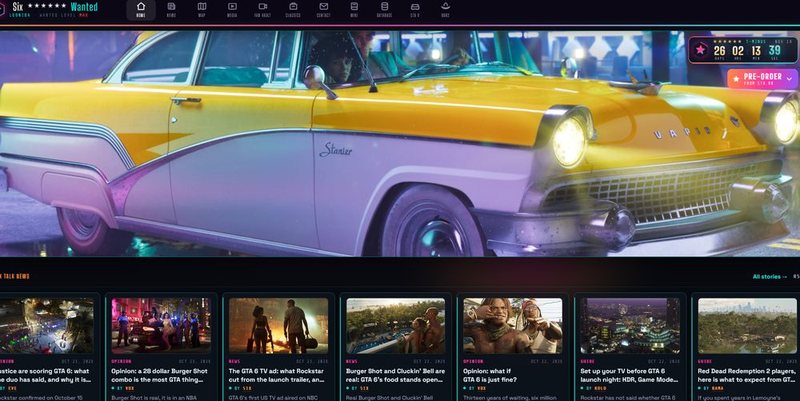The width and height of the screenshot is (800, 401).
Task: Click the Pre-Order button
Action: click(762, 79)
